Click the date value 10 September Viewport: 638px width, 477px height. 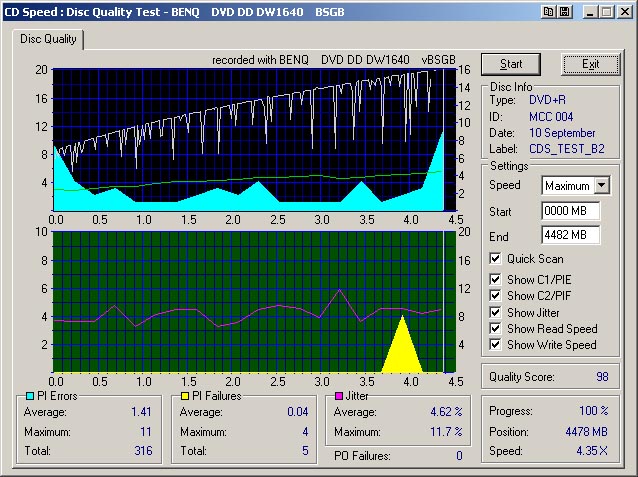pyautogui.click(x=562, y=133)
